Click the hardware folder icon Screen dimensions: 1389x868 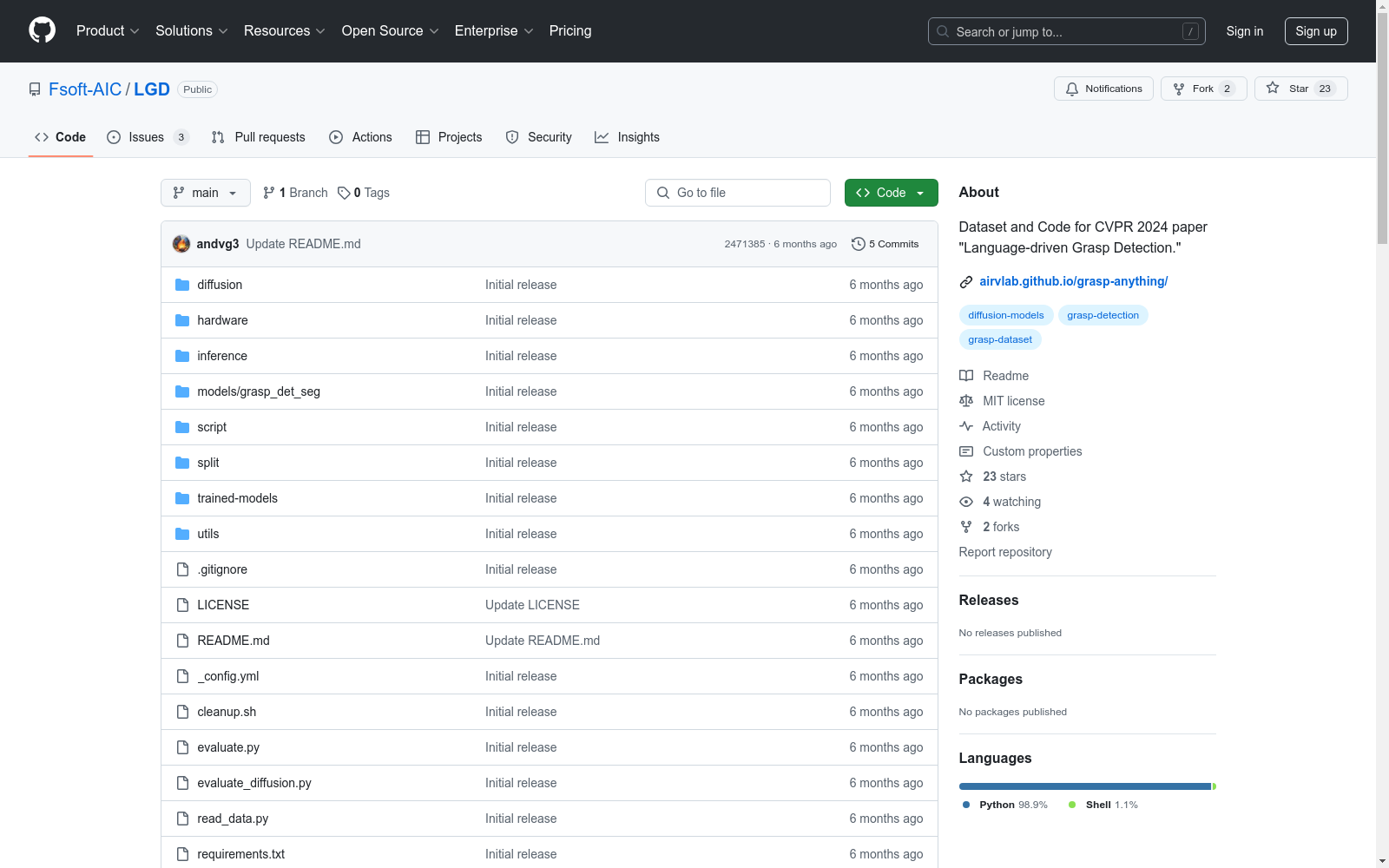[x=182, y=320]
